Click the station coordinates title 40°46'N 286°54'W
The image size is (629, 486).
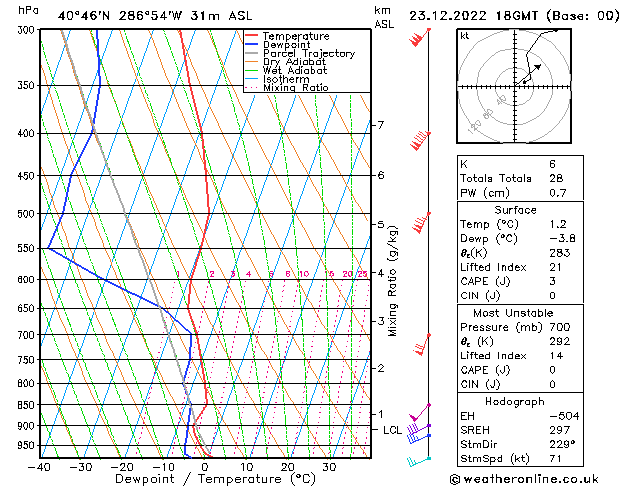120,16
